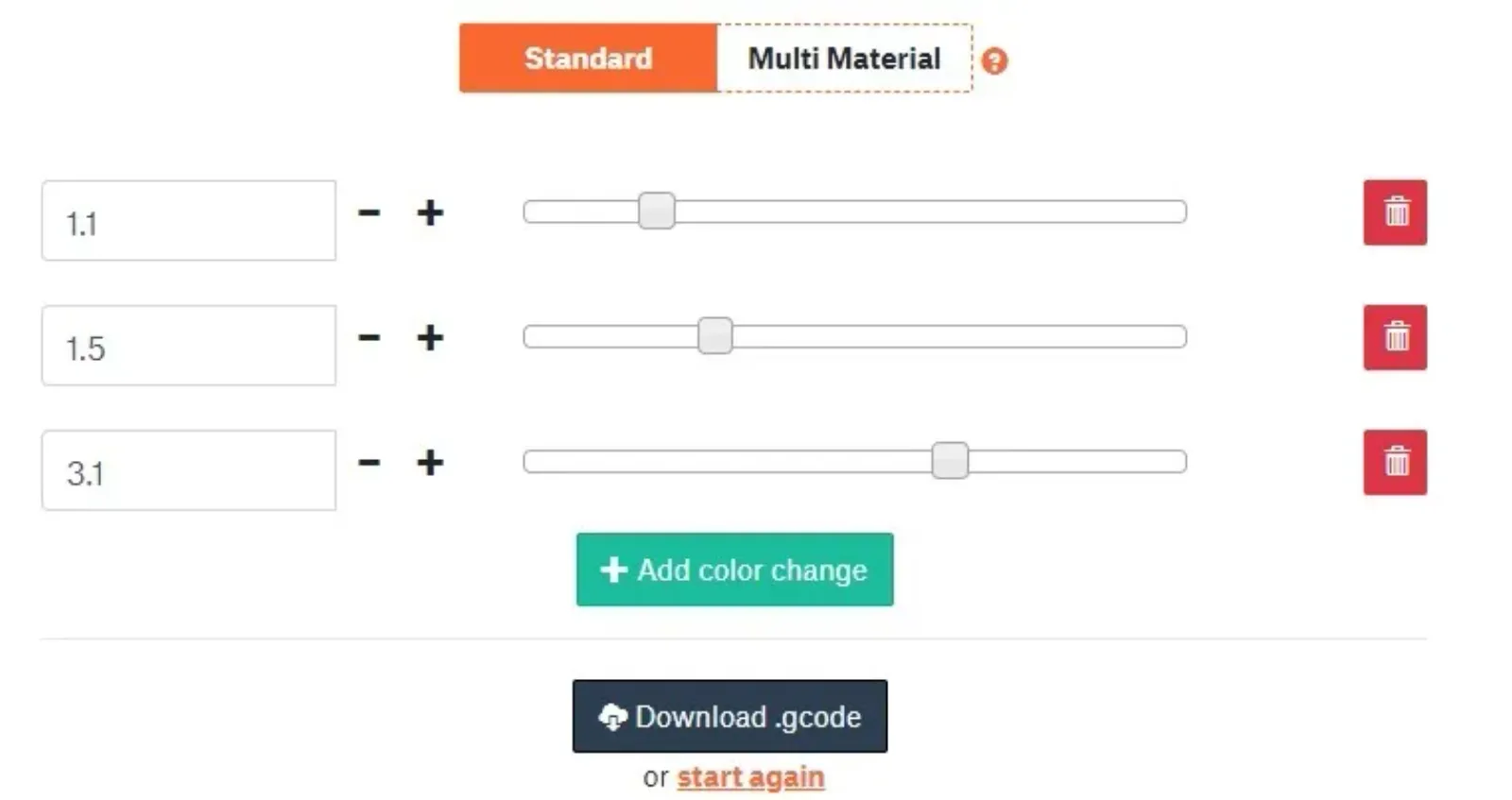Image resolution: width=1512 pixels, height=800 pixels.
Task: Delete the 3.1 color change row
Action: pos(1395,462)
